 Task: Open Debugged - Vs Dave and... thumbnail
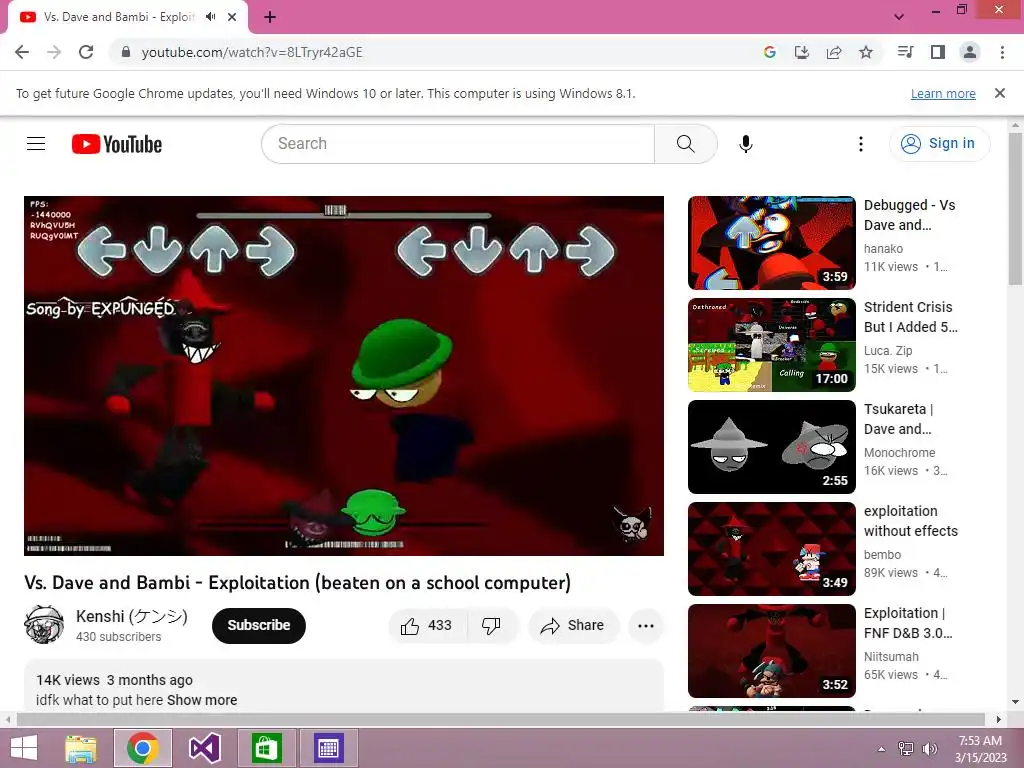pyautogui.click(x=771, y=243)
